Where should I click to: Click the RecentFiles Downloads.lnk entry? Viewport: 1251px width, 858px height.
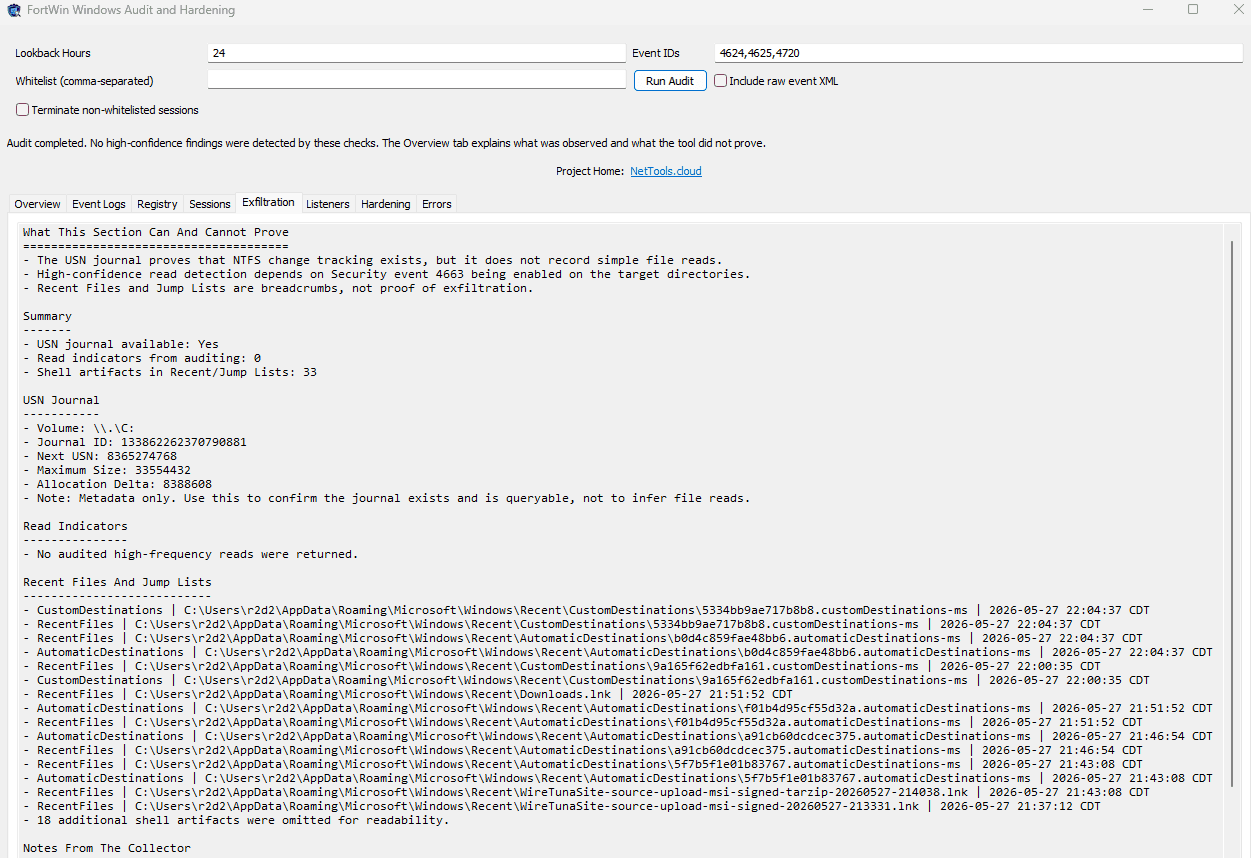pos(408,694)
